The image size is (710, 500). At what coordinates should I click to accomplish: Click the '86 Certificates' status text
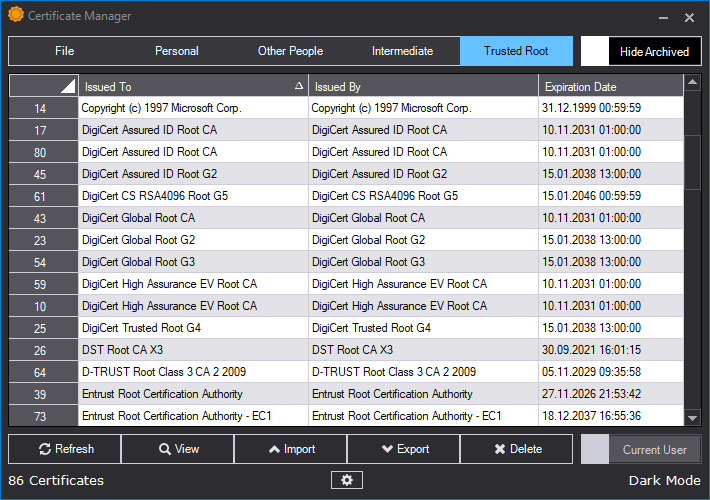[56, 480]
